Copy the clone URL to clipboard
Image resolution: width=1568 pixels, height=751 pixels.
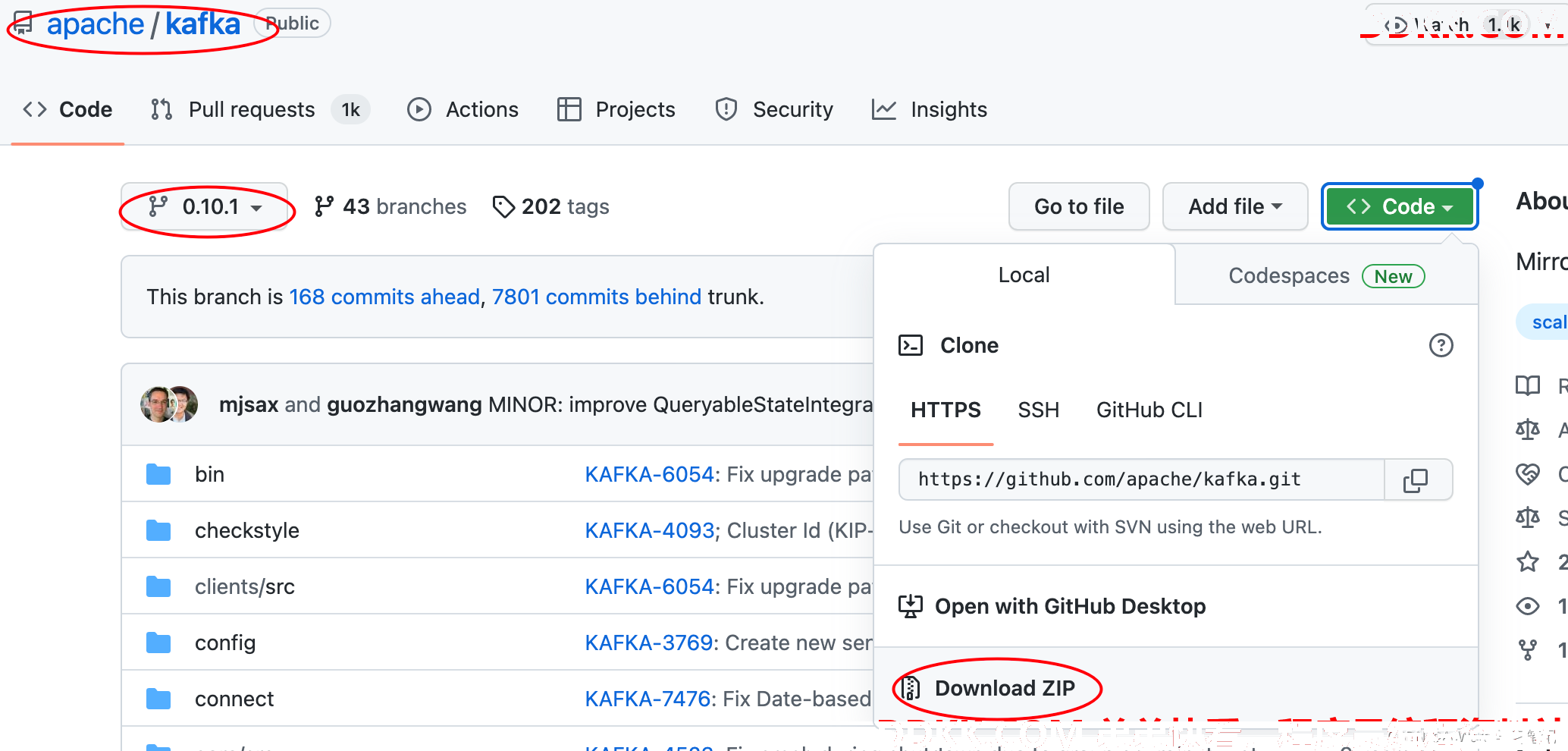click(1416, 479)
